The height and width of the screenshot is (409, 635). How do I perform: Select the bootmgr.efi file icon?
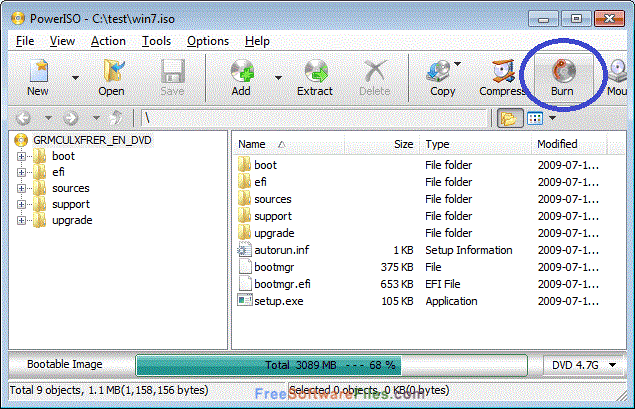pos(245,284)
